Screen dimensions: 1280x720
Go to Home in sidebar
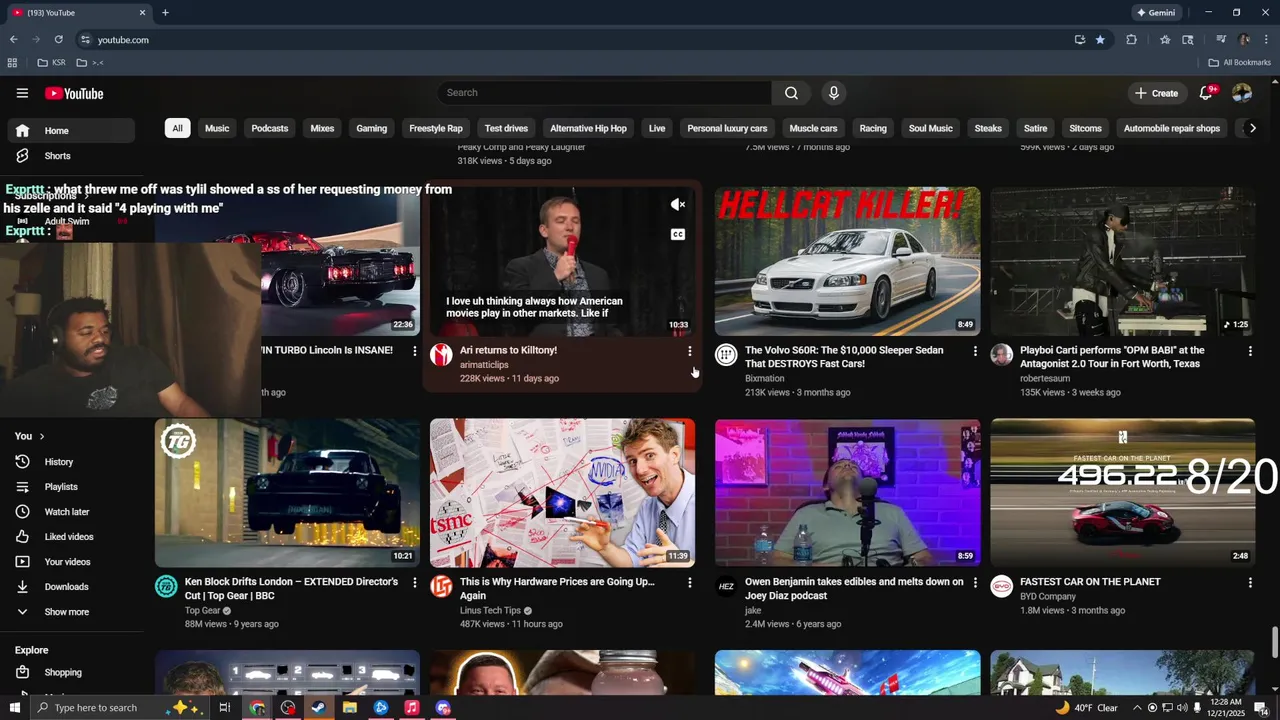(71, 131)
